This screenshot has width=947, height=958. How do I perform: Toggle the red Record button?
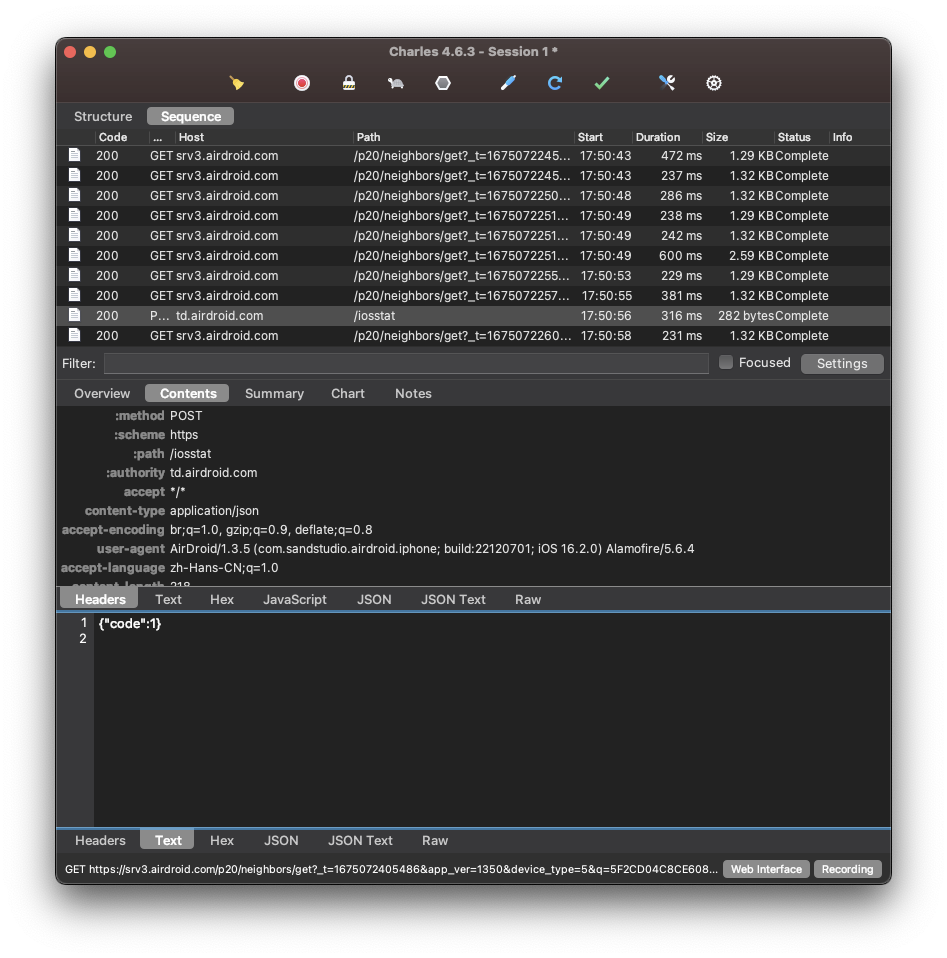[x=301, y=83]
